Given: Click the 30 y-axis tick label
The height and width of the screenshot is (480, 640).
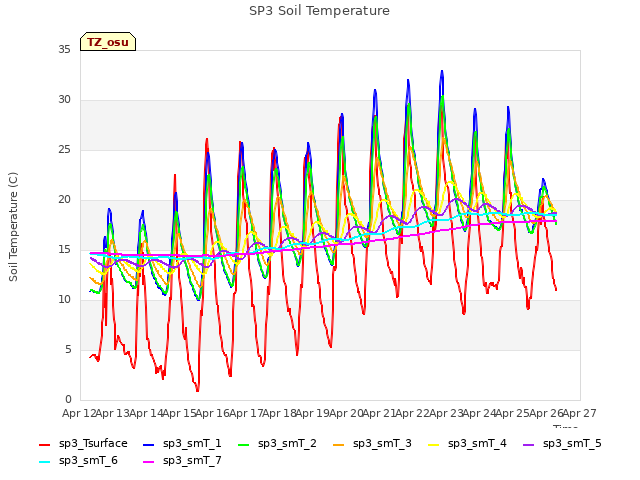Looking at the screenshot, I should point(64,100).
